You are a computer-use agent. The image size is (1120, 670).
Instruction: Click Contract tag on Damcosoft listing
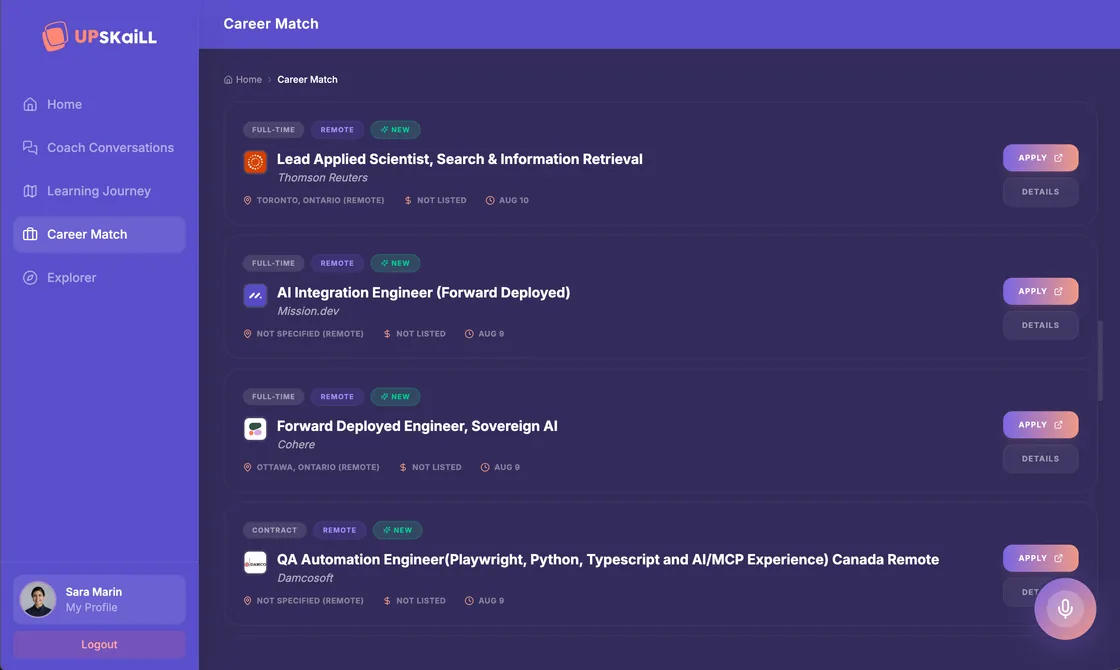(274, 530)
